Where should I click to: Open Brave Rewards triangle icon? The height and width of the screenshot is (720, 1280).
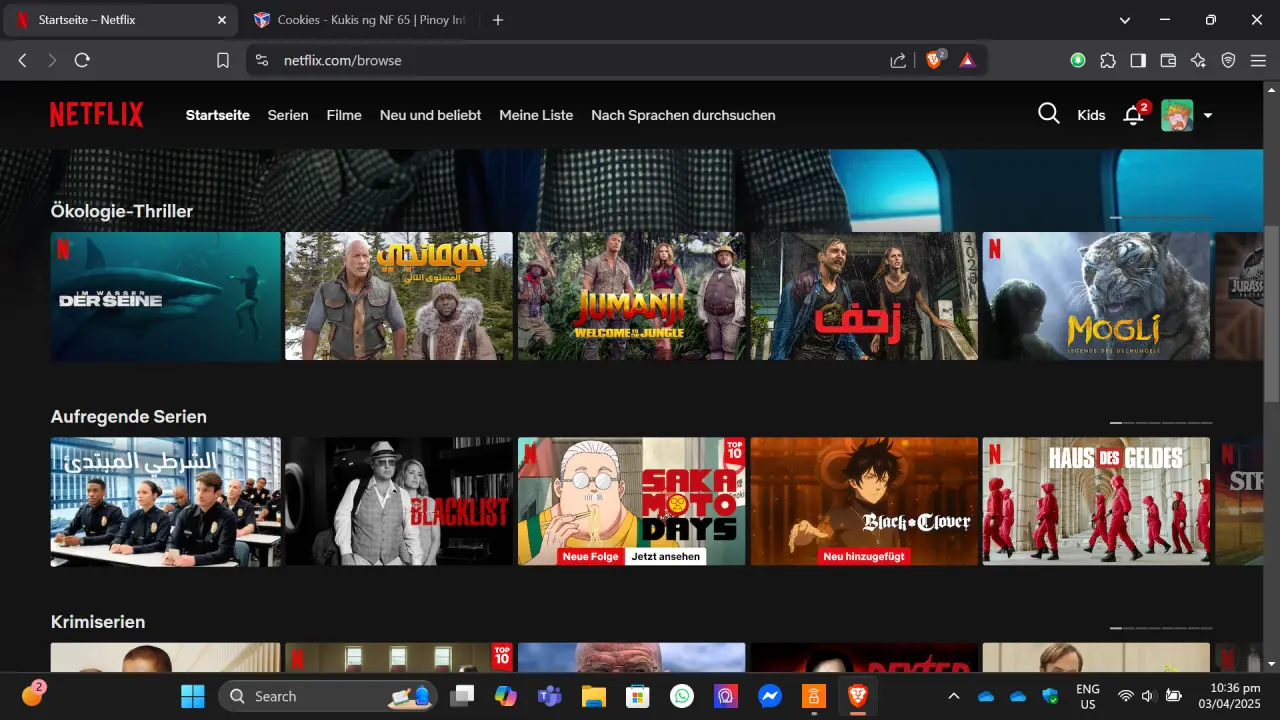point(967,60)
